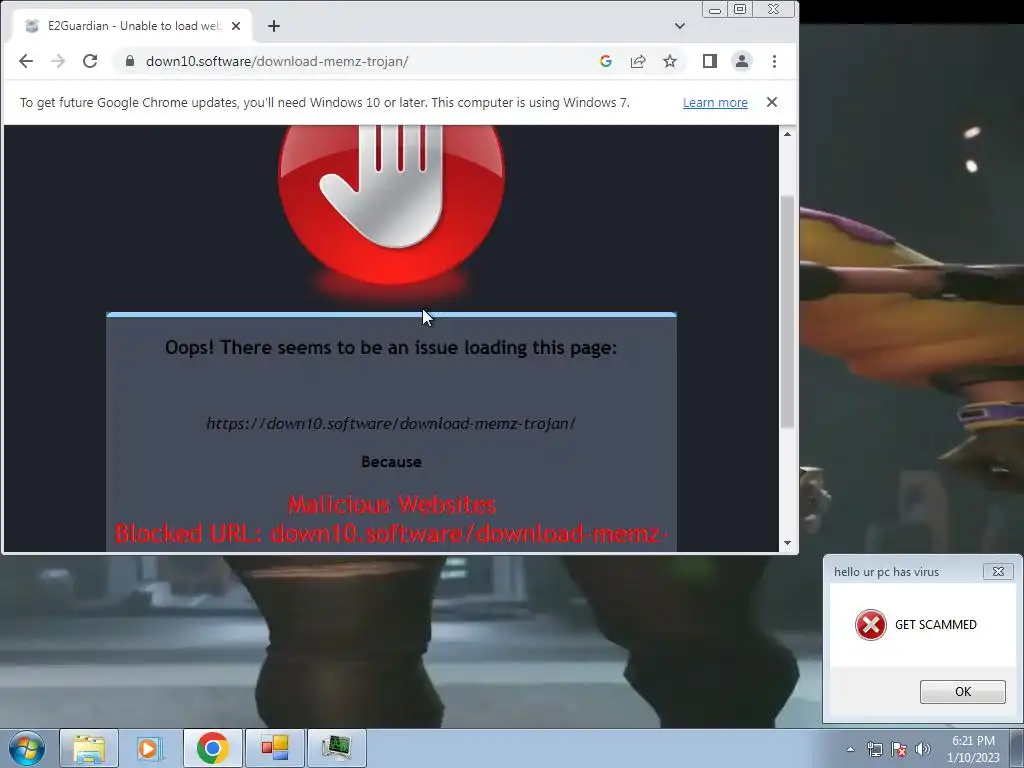Open the green monitor app in the taskbar

point(336,748)
